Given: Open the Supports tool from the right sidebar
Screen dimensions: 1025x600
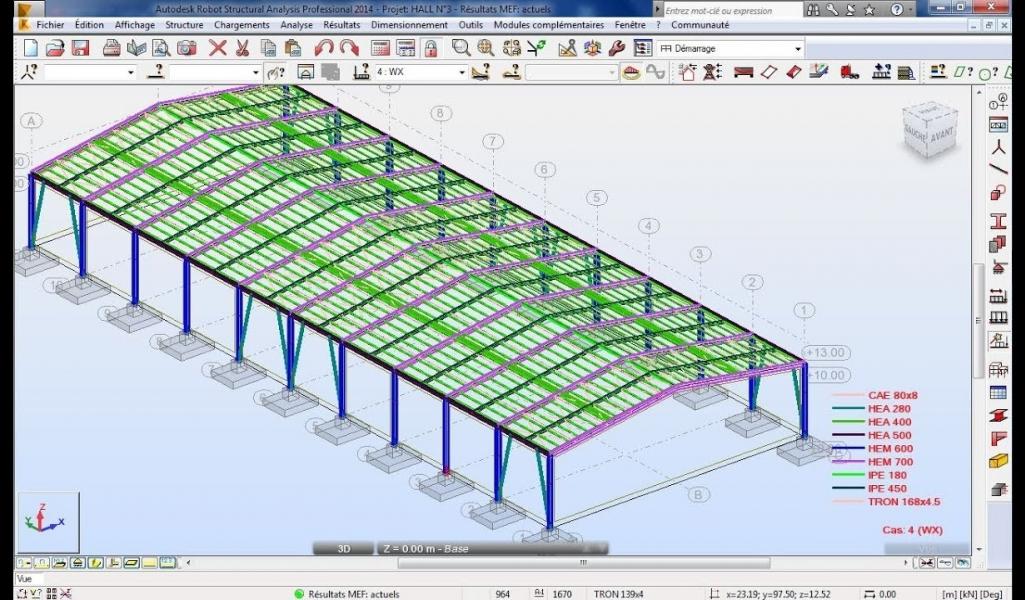Looking at the screenshot, I should [x=997, y=268].
